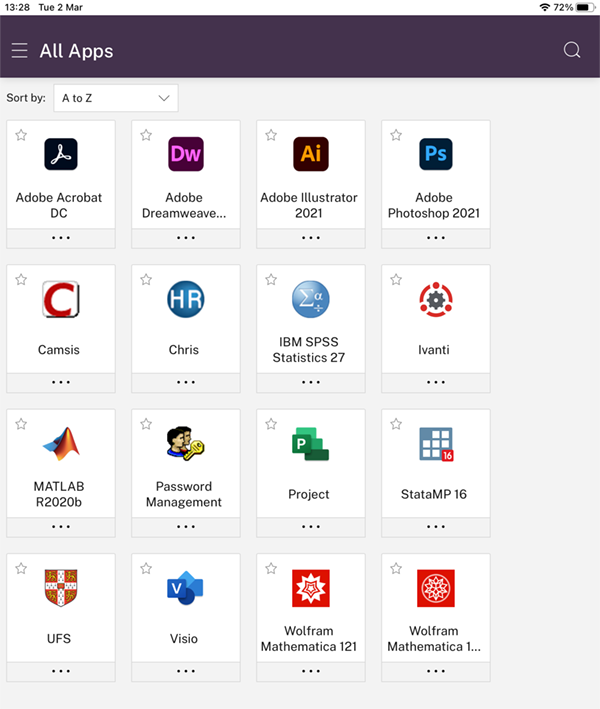Show Project more options dots
The width and height of the screenshot is (600, 709).
(x=311, y=527)
